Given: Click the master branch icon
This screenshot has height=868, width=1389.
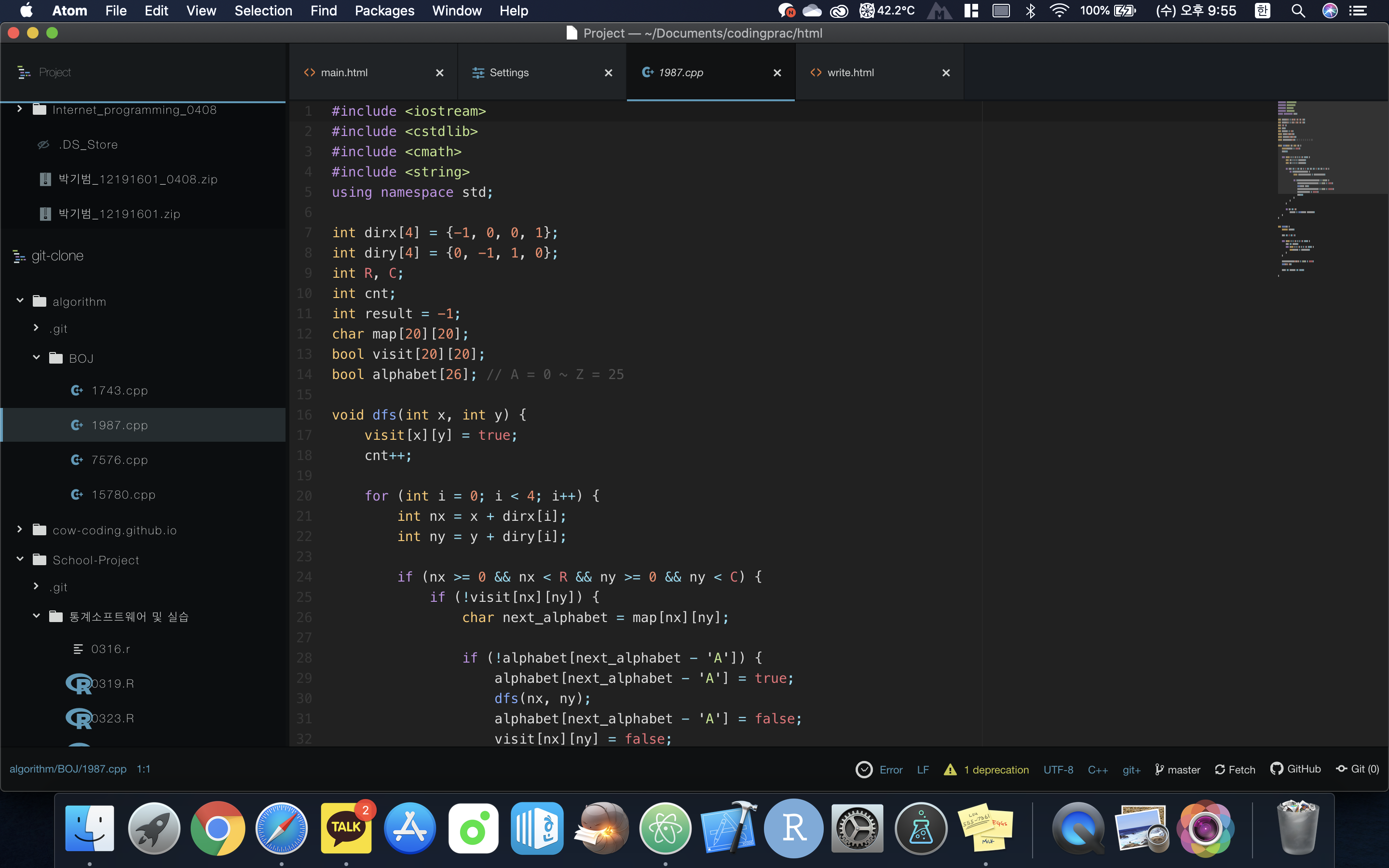Looking at the screenshot, I should [1159, 769].
